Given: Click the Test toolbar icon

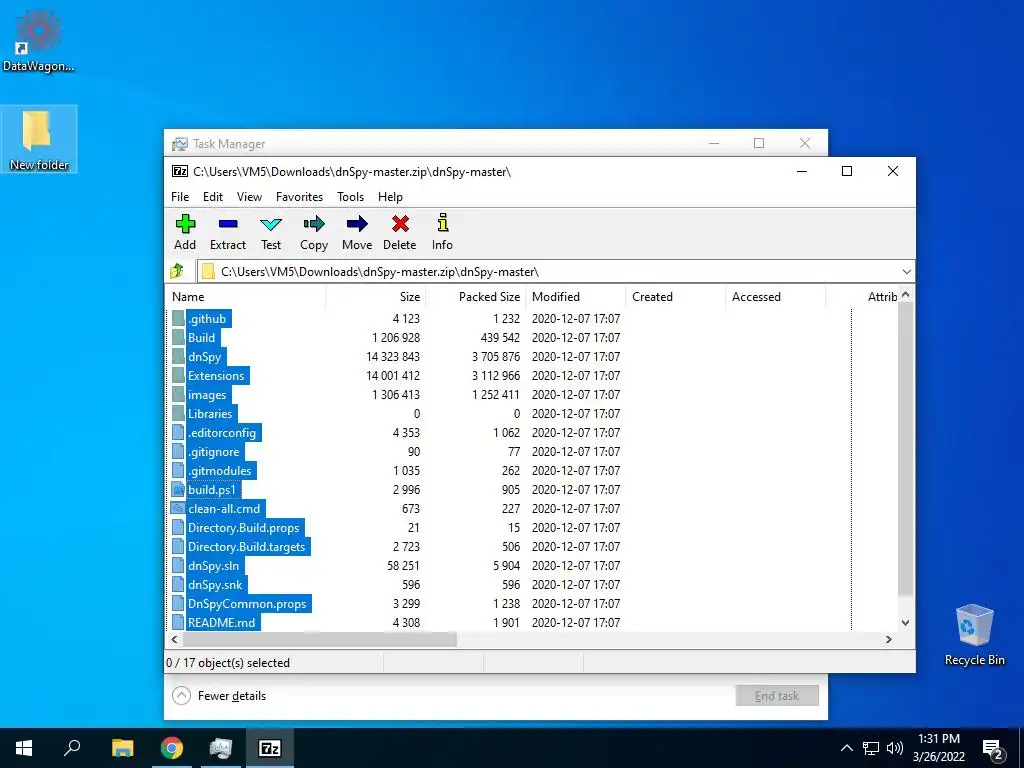Looking at the screenshot, I should (x=271, y=224).
